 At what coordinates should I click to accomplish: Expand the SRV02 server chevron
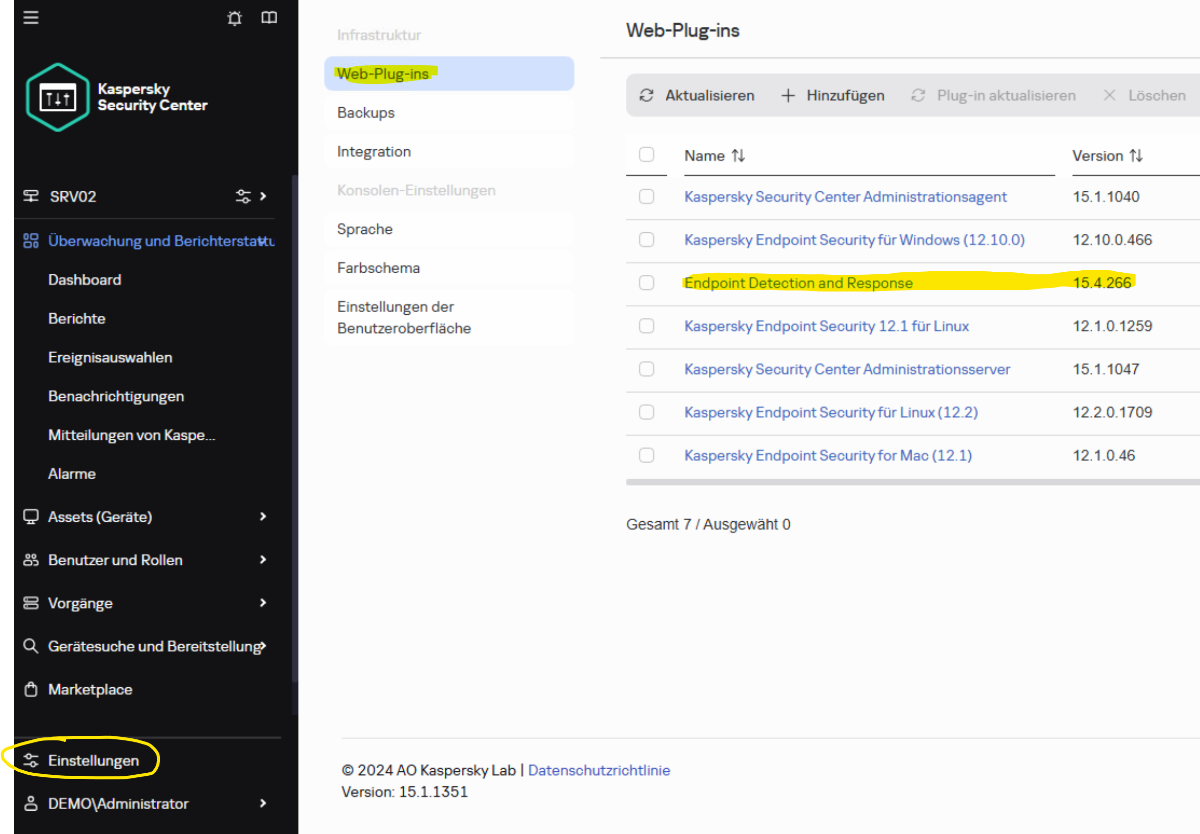click(x=263, y=197)
